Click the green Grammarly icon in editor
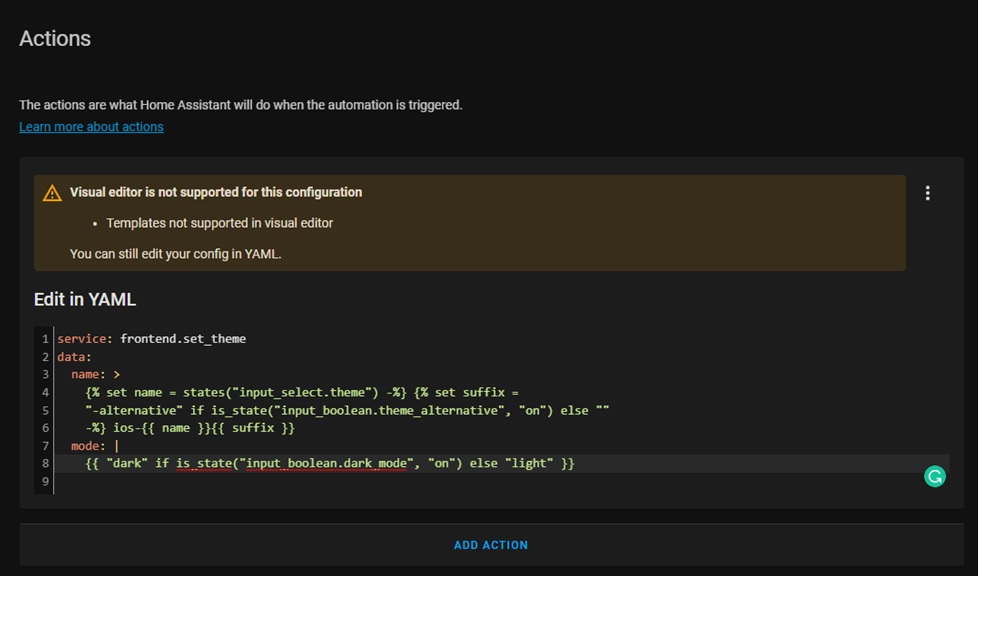Viewport: 988px width, 631px height. coord(935,477)
